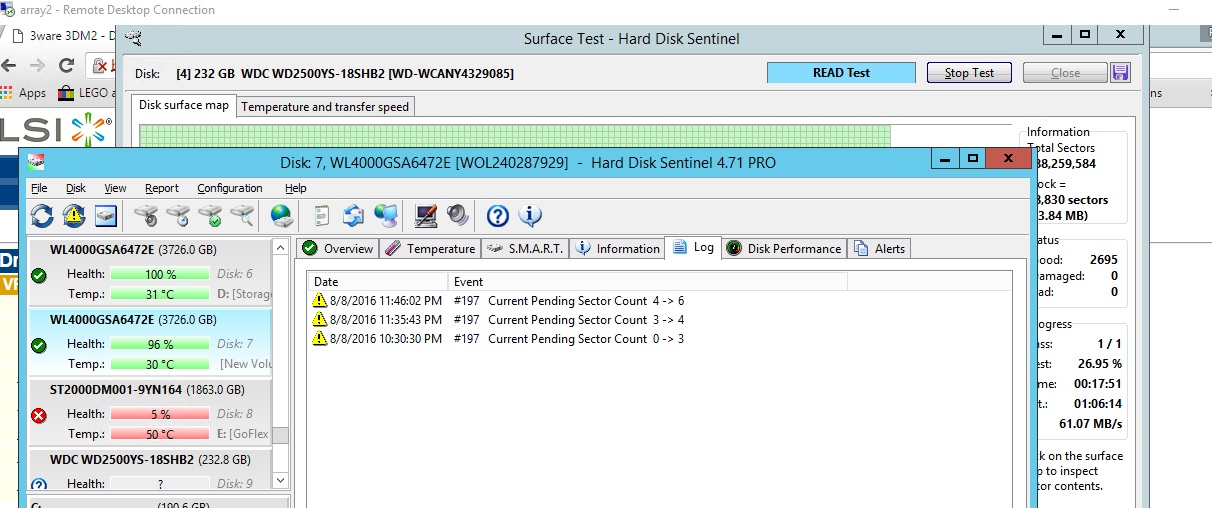Viewport: 1212px width, 508px height.
Task: Switch to the S.M.A.R.T. tab
Action: [526, 249]
